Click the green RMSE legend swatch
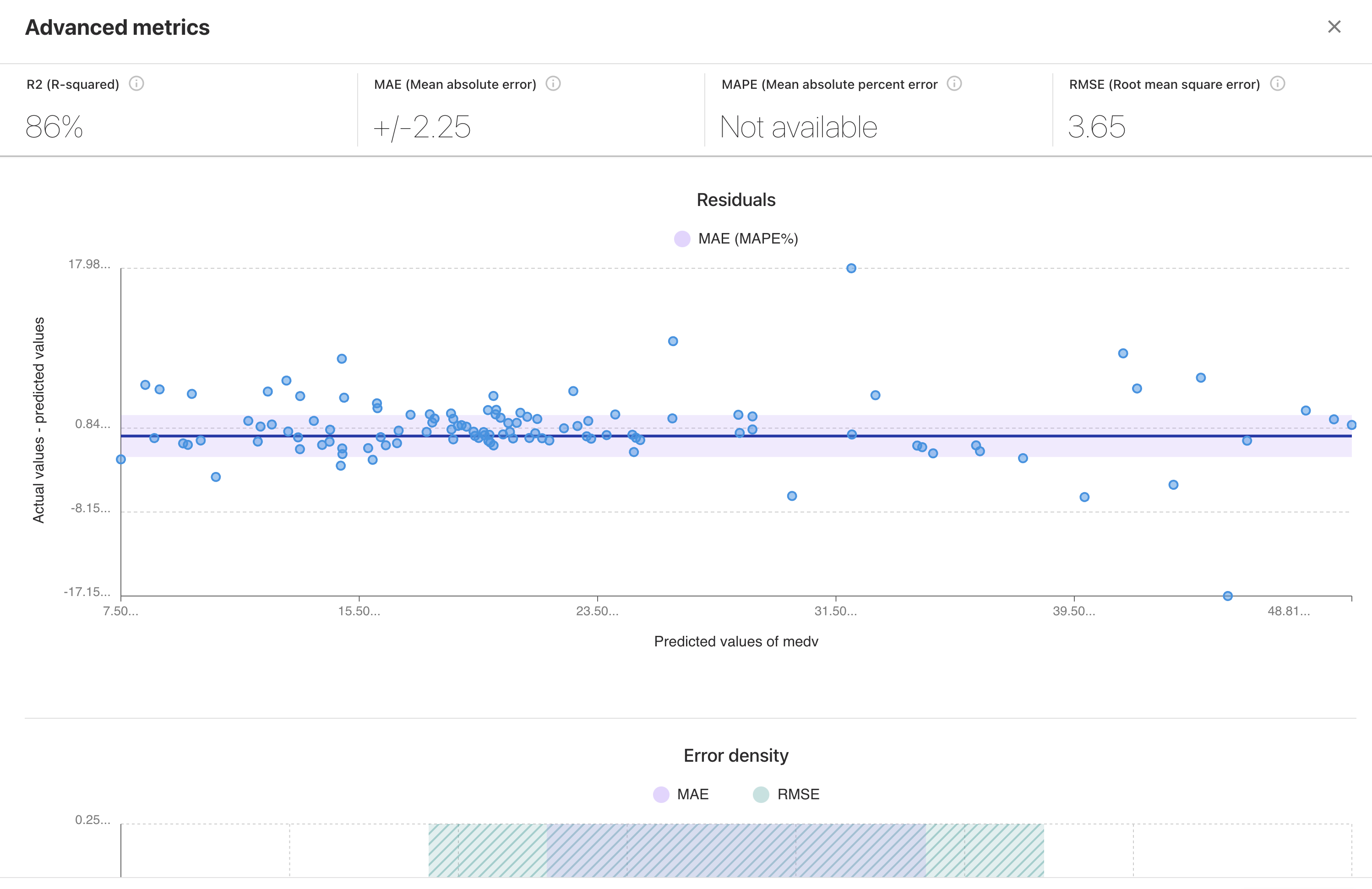This screenshot has height=889, width=1372. (761, 795)
